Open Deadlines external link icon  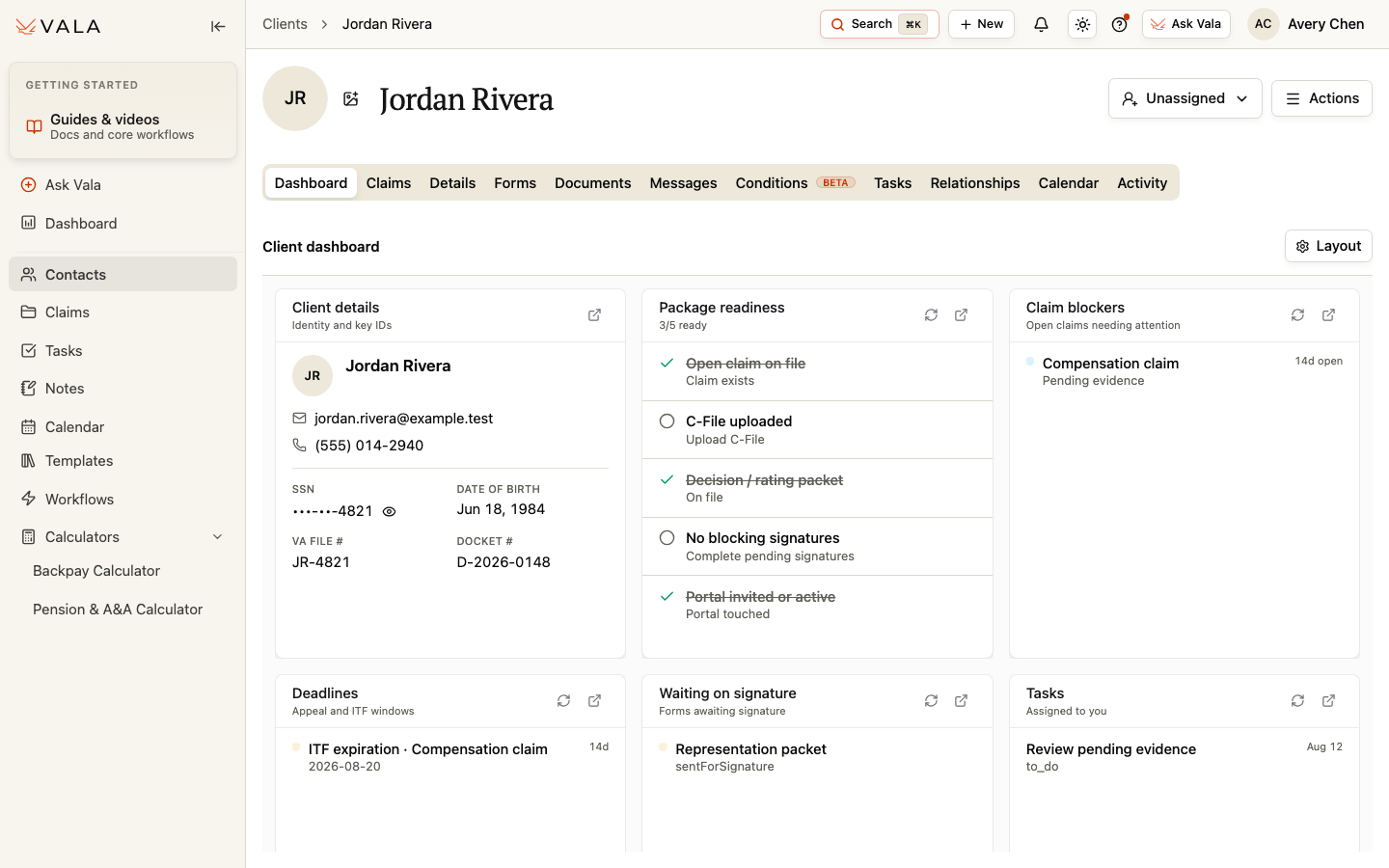tap(594, 701)
